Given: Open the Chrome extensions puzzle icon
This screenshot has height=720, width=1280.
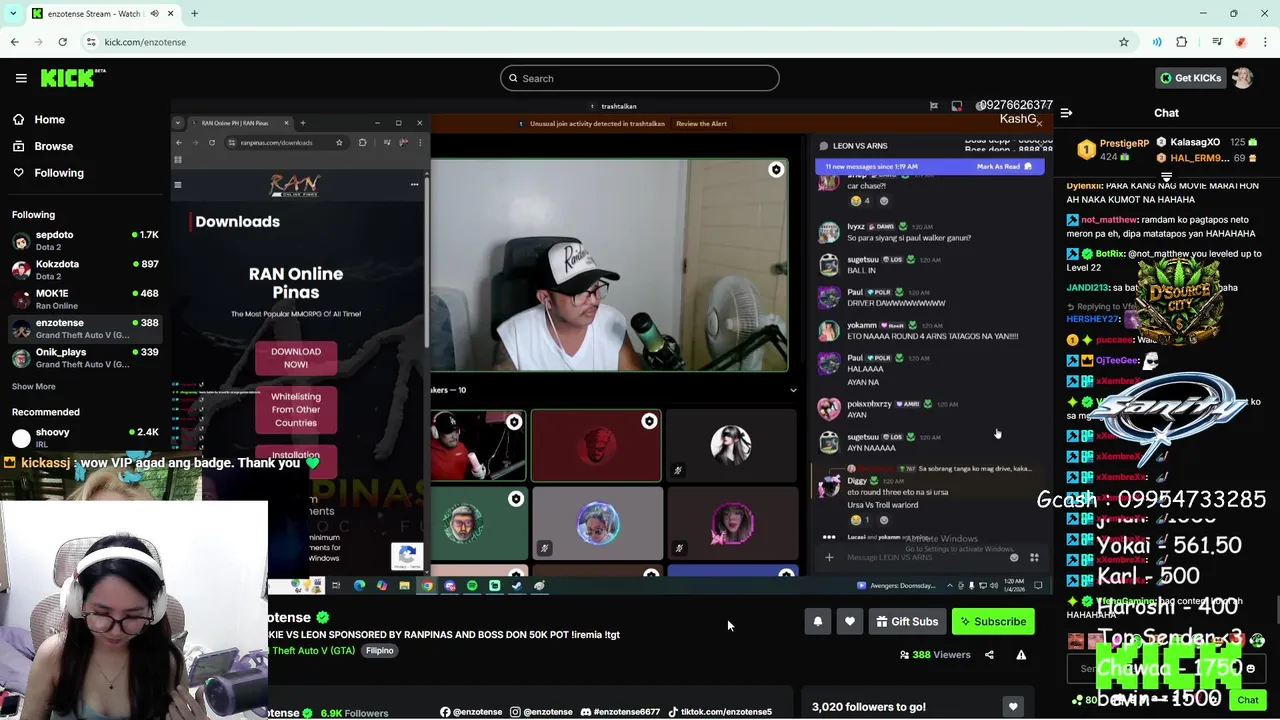Looking at the screenshot, I should [1182, 42].
